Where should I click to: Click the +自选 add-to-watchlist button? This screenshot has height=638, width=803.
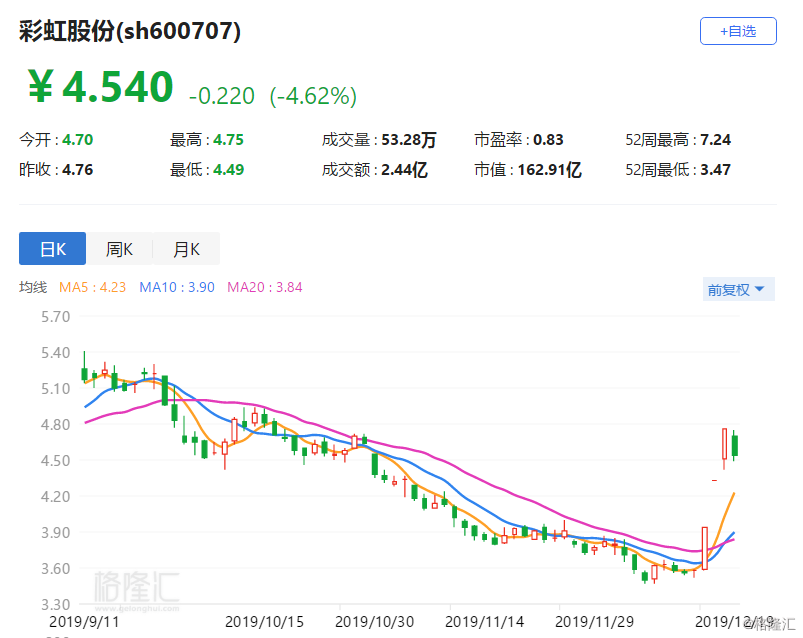(738, 31)
